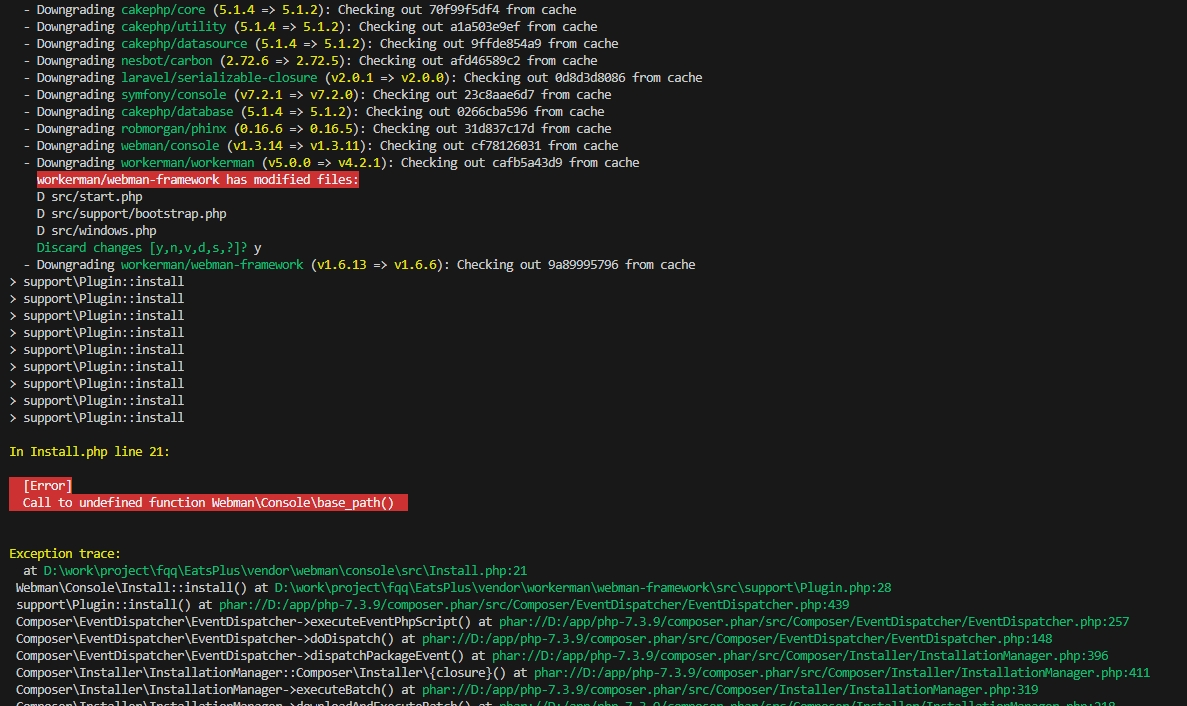Image resolution: width=1187 pixels, height=706 pixels.
Task: Click the commit hash 9ffde854a9
Action: click(506, 44)
